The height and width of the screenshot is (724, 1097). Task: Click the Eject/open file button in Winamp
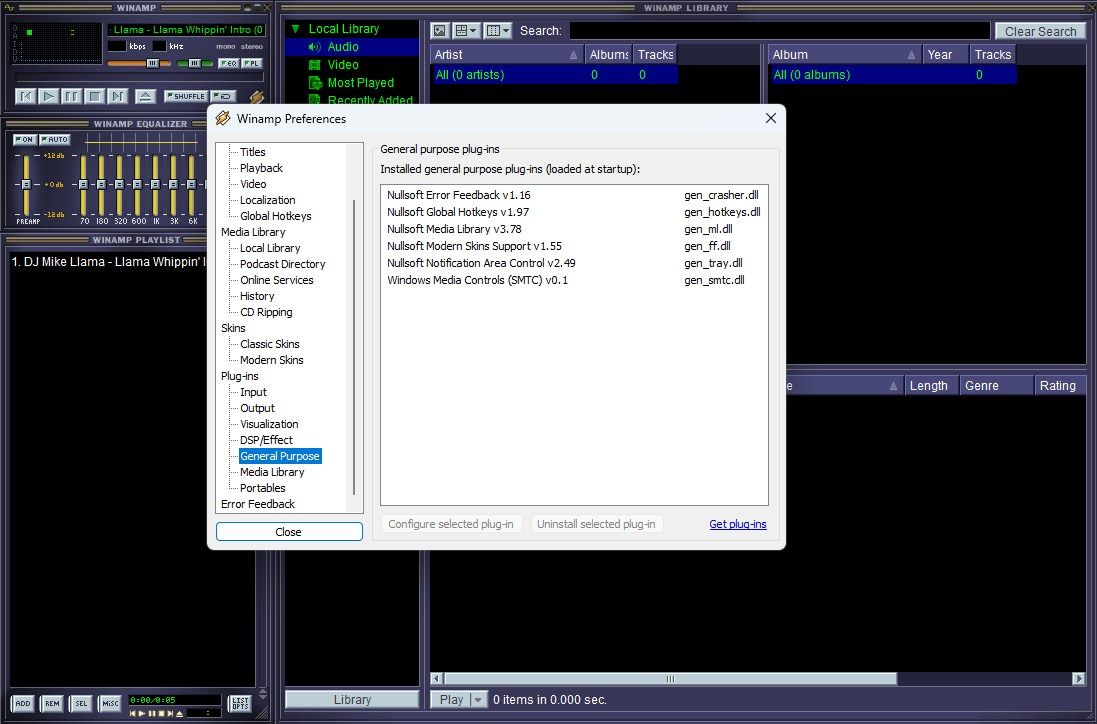tap(146, 97)
